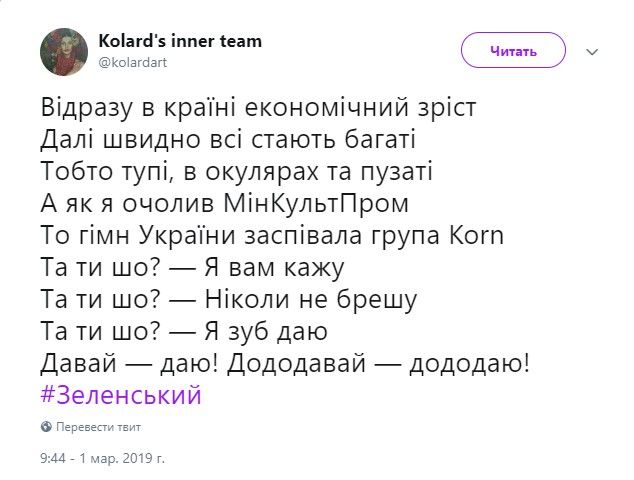Screen dimensions: 634x480
Task: Click the word МінКультПром in the tweet
Action: coord(316,203)
